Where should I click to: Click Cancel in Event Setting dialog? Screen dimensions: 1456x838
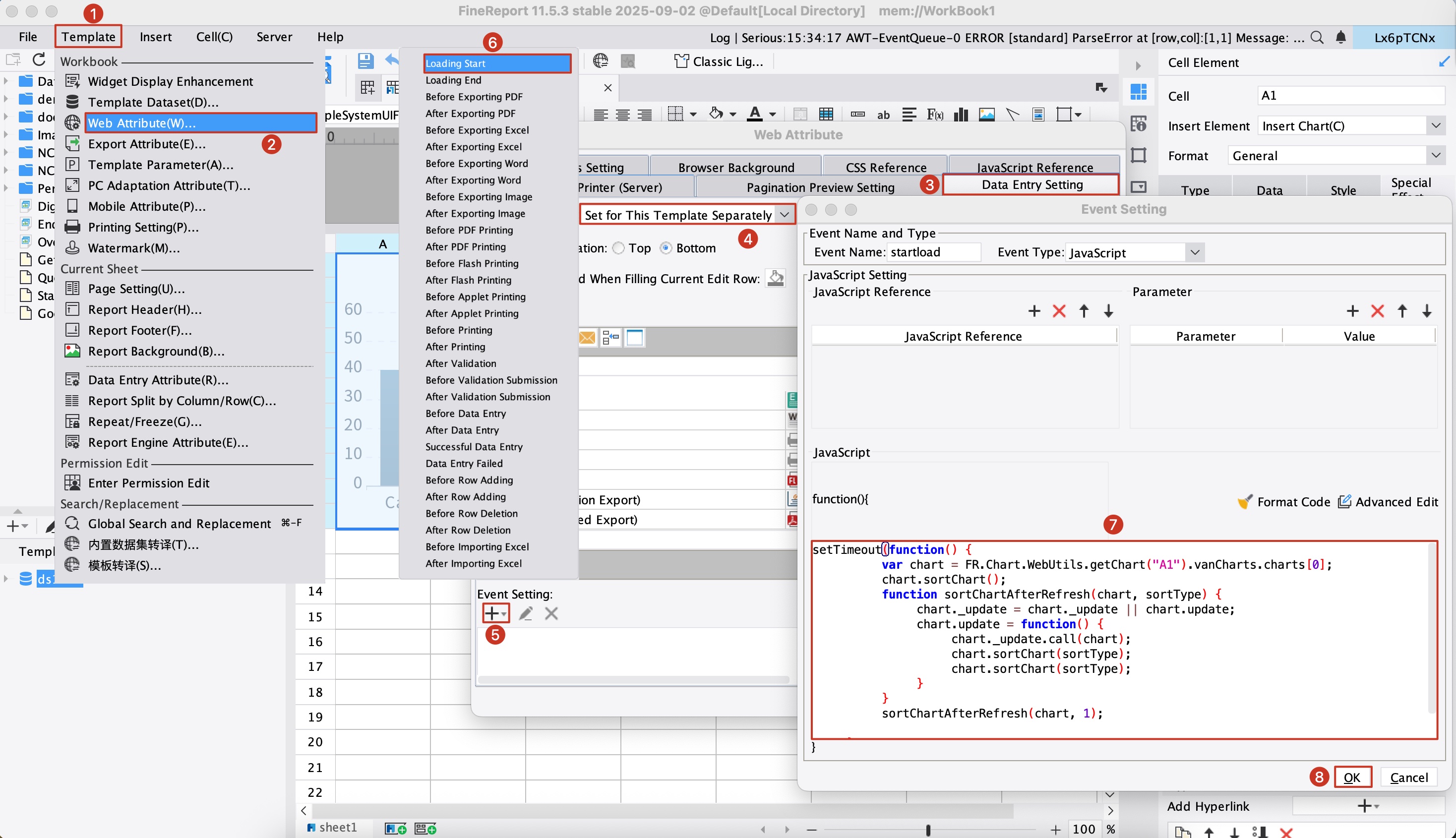click(1408, 777)
